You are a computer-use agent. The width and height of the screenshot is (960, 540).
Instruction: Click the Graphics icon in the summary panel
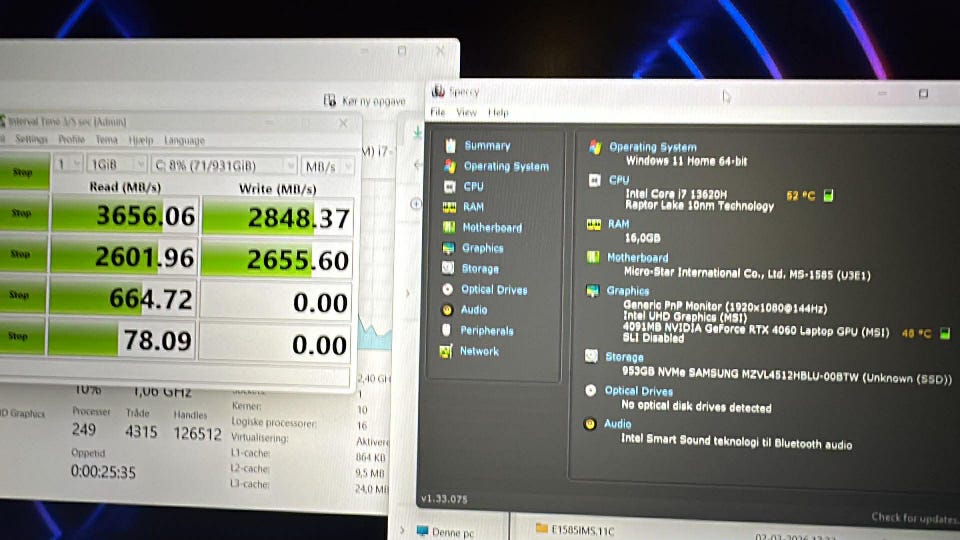click(x=593, y=290)
